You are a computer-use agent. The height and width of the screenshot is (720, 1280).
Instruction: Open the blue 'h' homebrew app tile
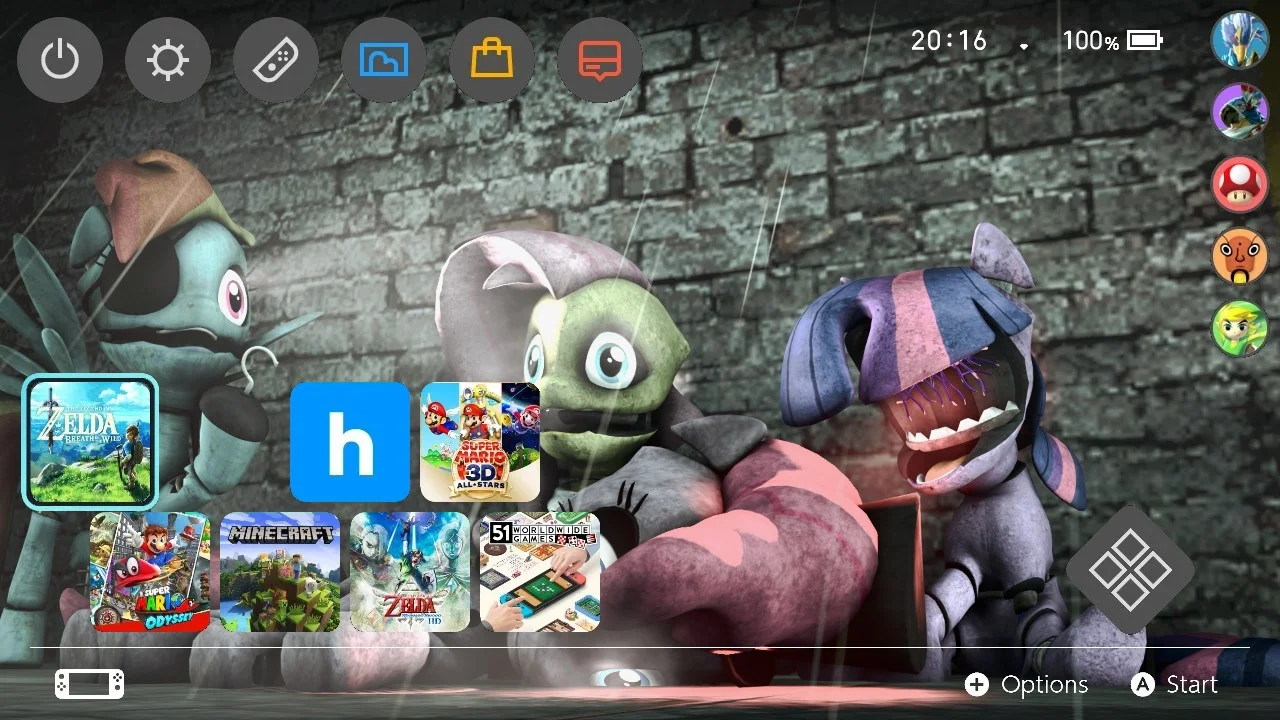coord(350,442)
